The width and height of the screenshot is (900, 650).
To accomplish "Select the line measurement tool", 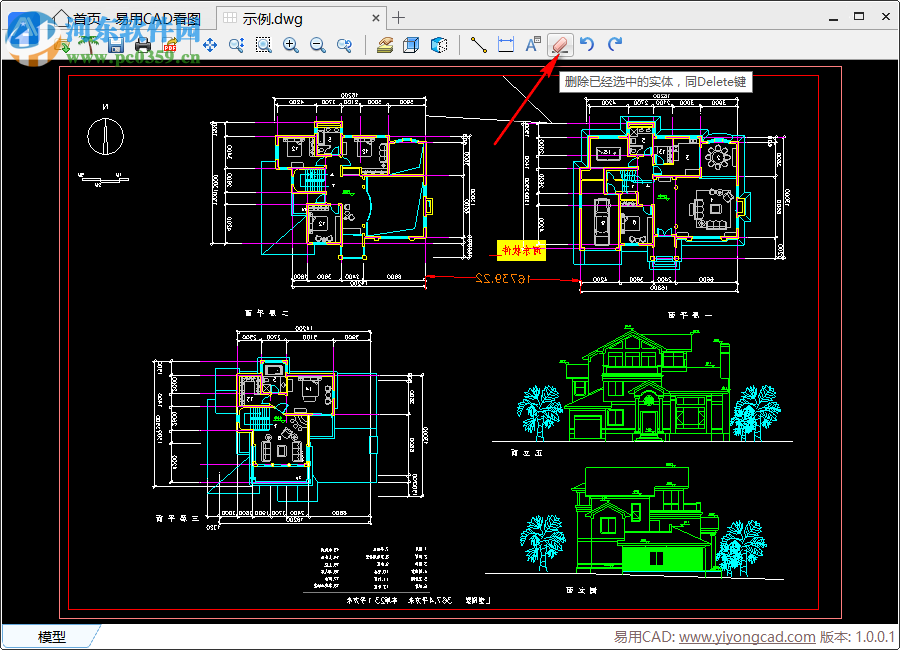I will (478, 45).
